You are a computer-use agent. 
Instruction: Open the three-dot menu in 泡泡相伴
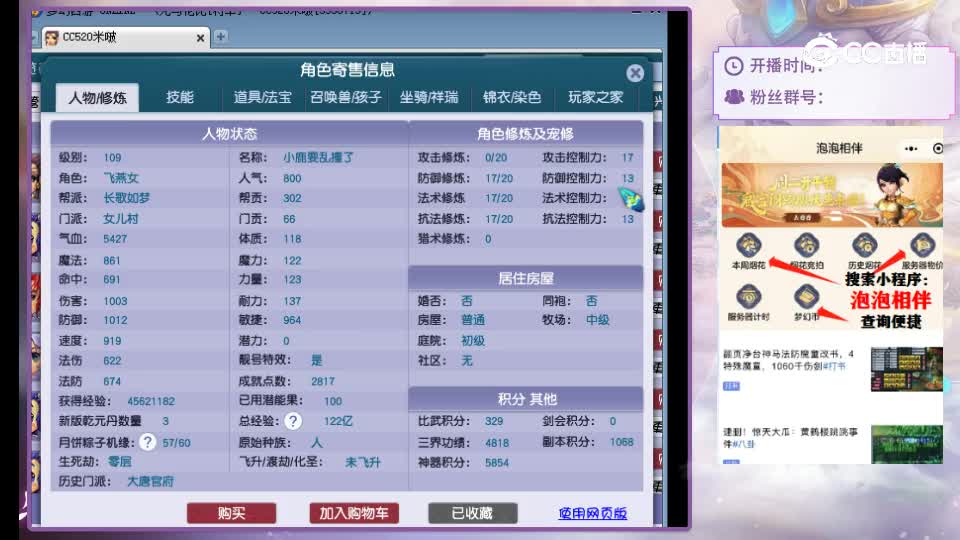[911, 148]
